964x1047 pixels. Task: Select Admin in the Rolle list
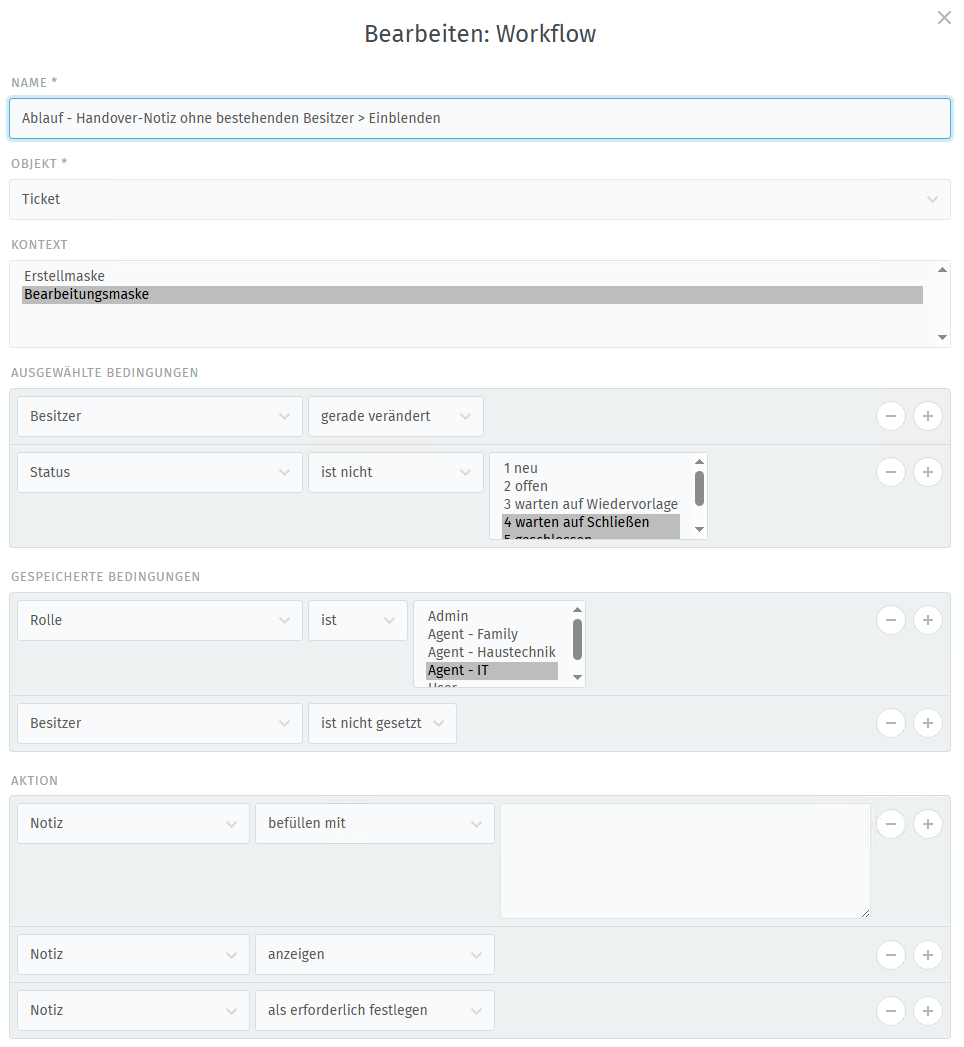click(448, 616)
